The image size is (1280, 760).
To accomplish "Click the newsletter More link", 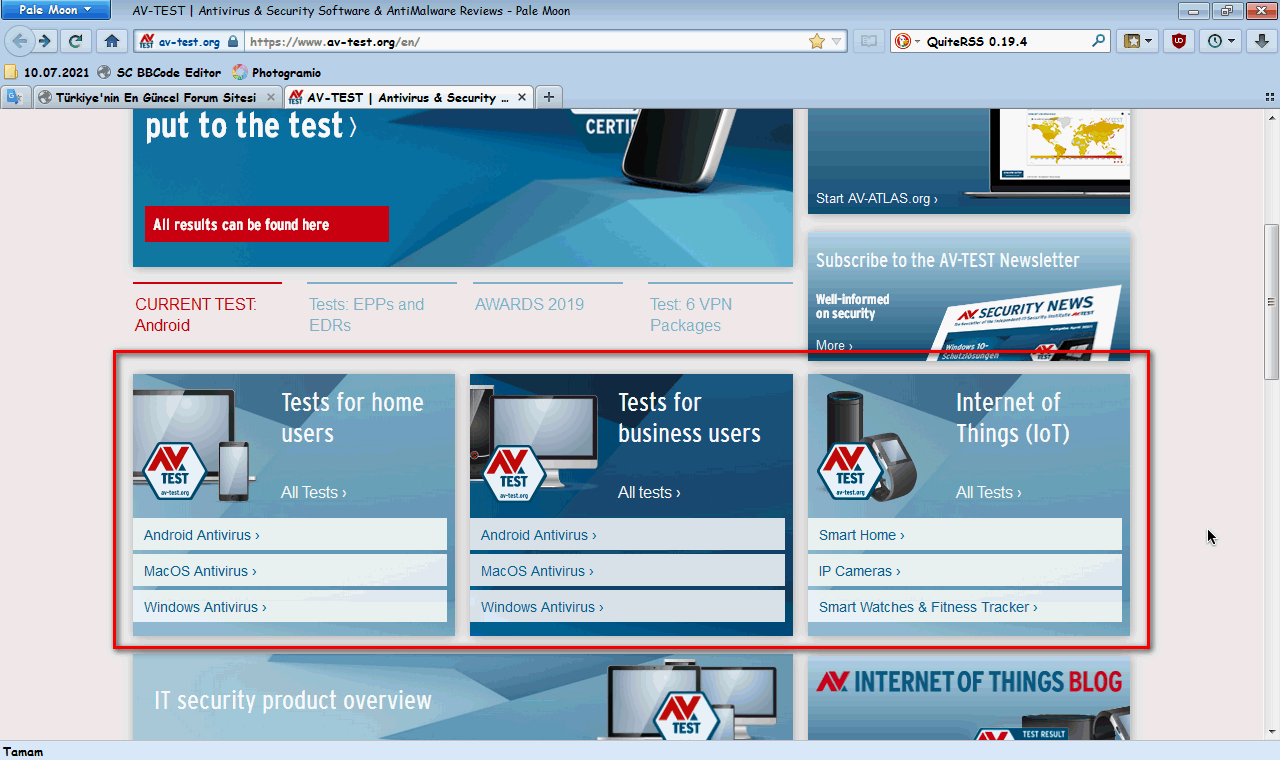I will [x=834, y=345].
